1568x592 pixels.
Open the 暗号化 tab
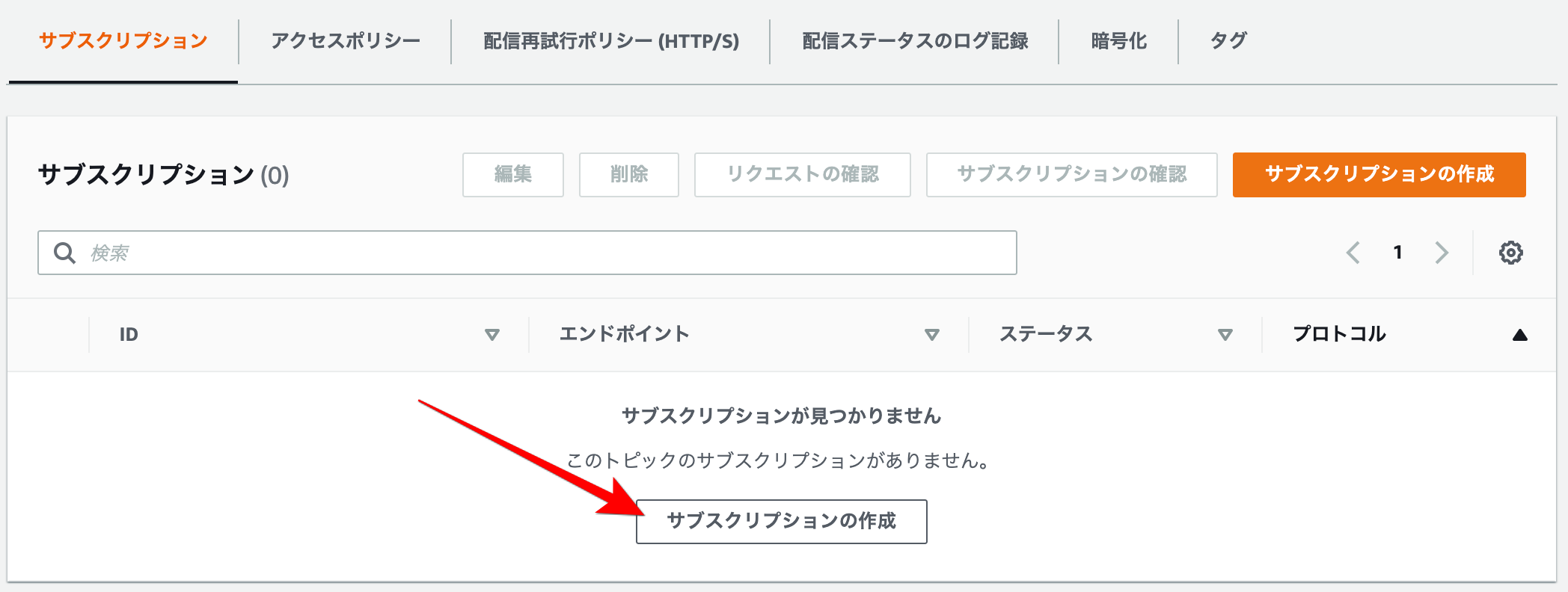[x=1118, y=41]
